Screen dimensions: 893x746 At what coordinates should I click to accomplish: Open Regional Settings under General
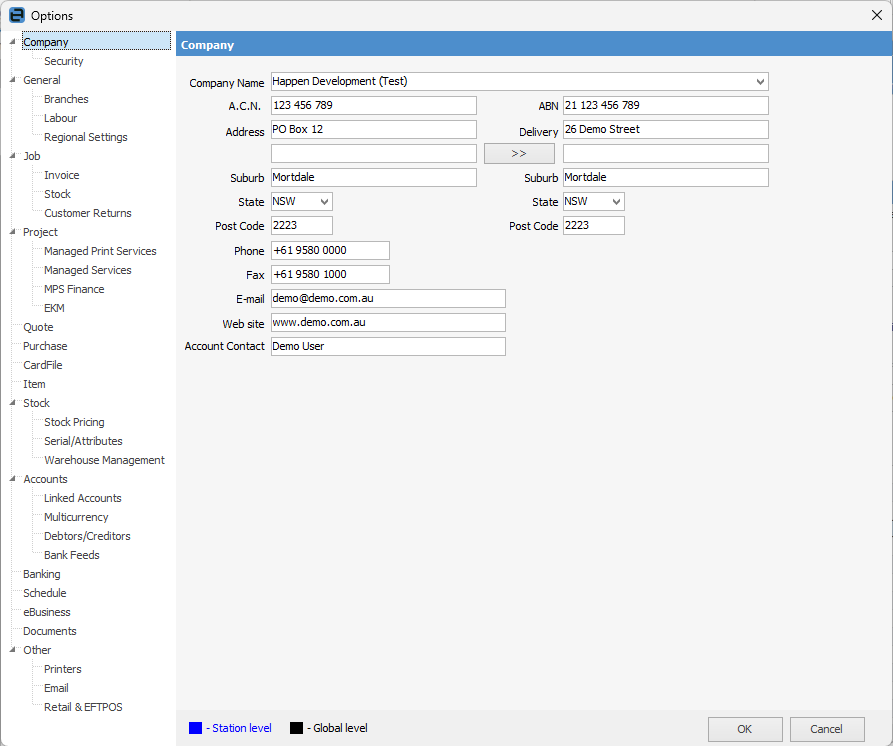click(85, 137)
